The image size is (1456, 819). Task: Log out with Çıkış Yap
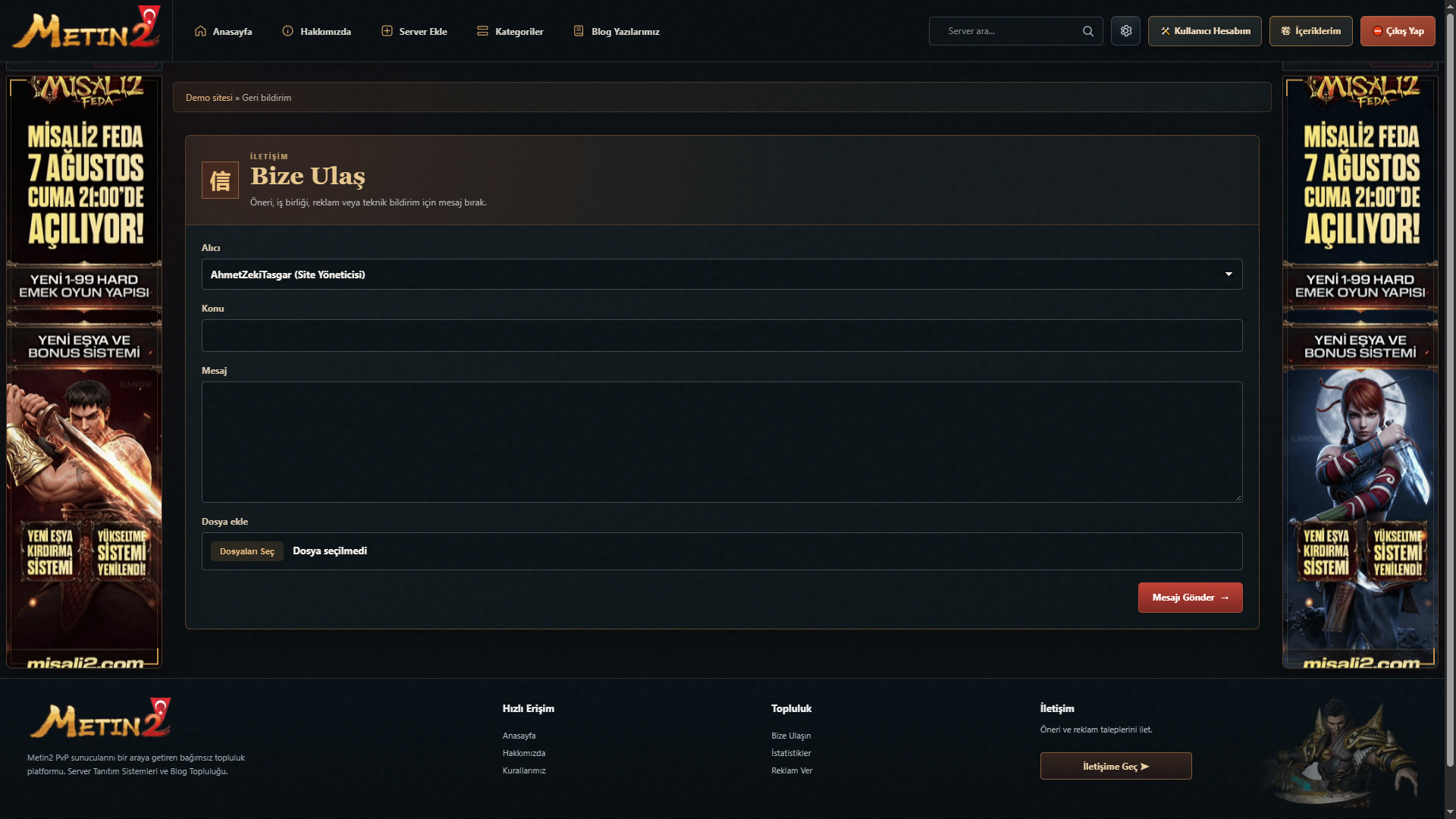coord(1398,31)
